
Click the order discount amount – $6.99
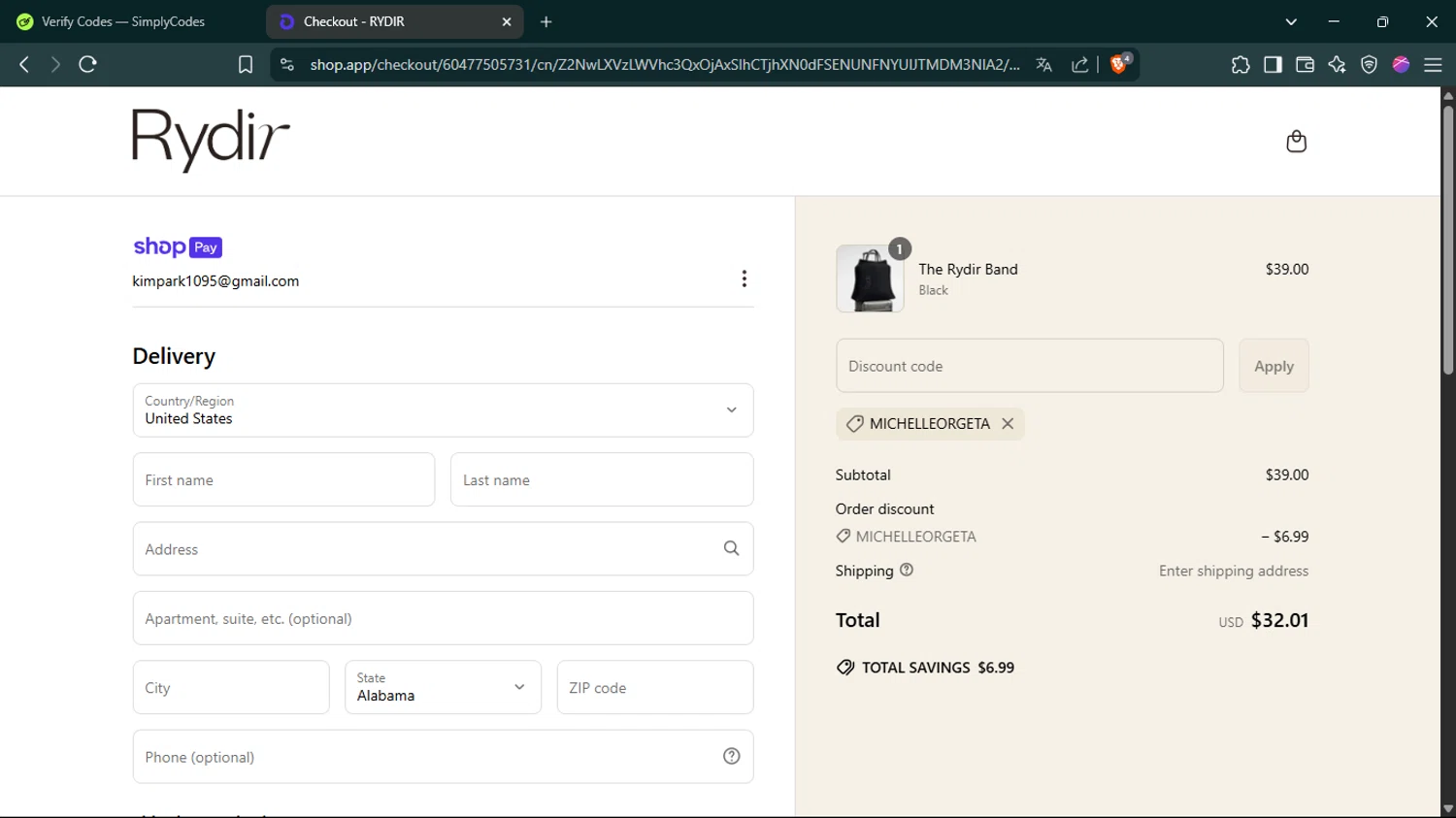pos(1284,536)
